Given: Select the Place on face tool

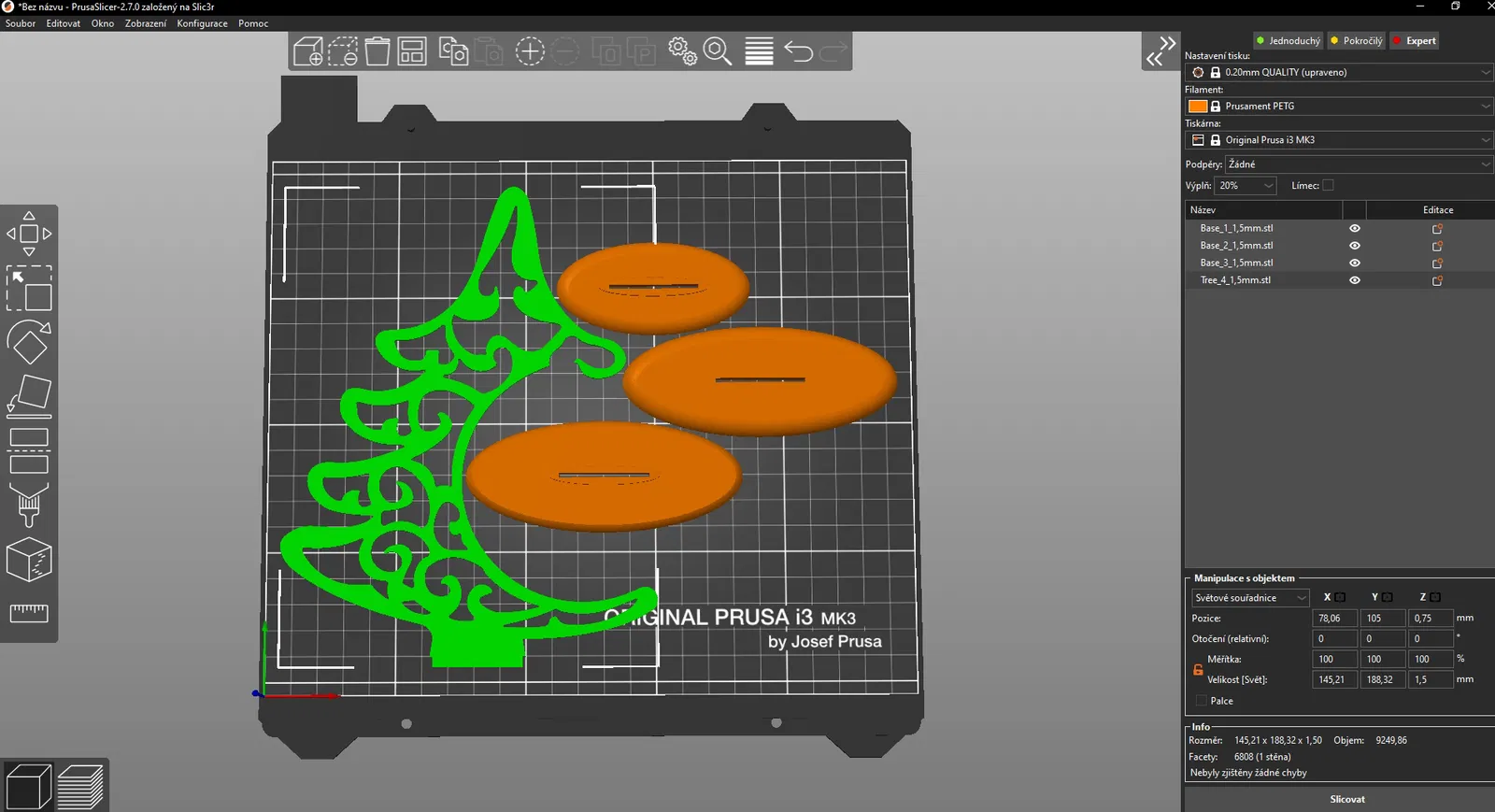Looking at the screenshot, I should (x=29, y=396).
